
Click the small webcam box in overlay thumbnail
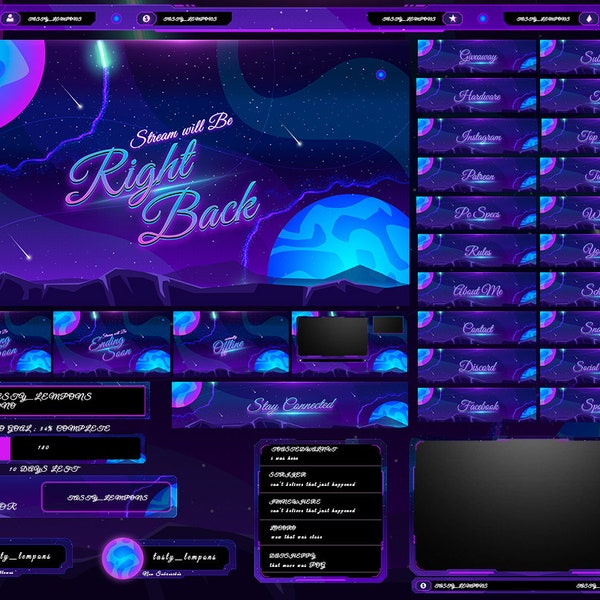click(x=388, y=325)
